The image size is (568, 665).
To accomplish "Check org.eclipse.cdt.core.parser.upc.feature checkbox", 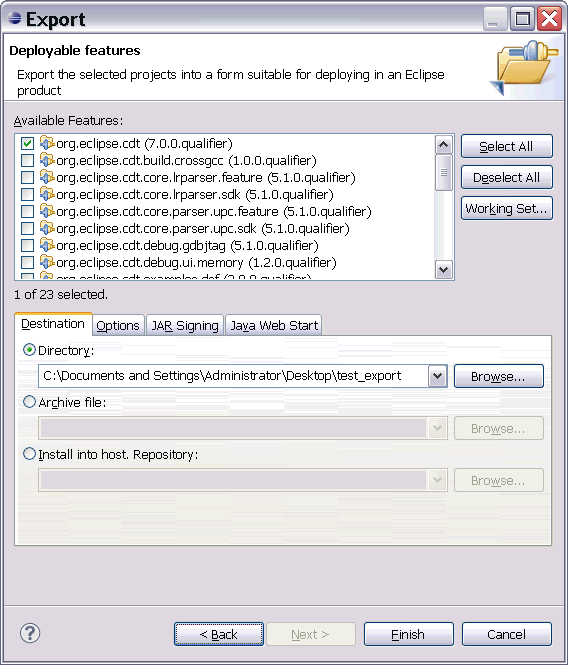I will point(28,211).
